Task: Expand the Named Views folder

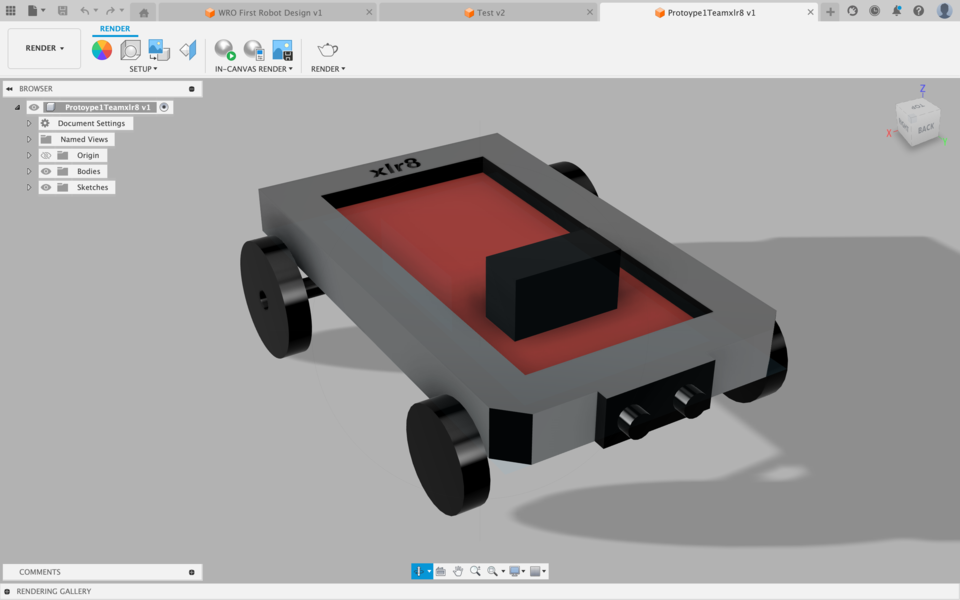Action: (x=28, y=139)
